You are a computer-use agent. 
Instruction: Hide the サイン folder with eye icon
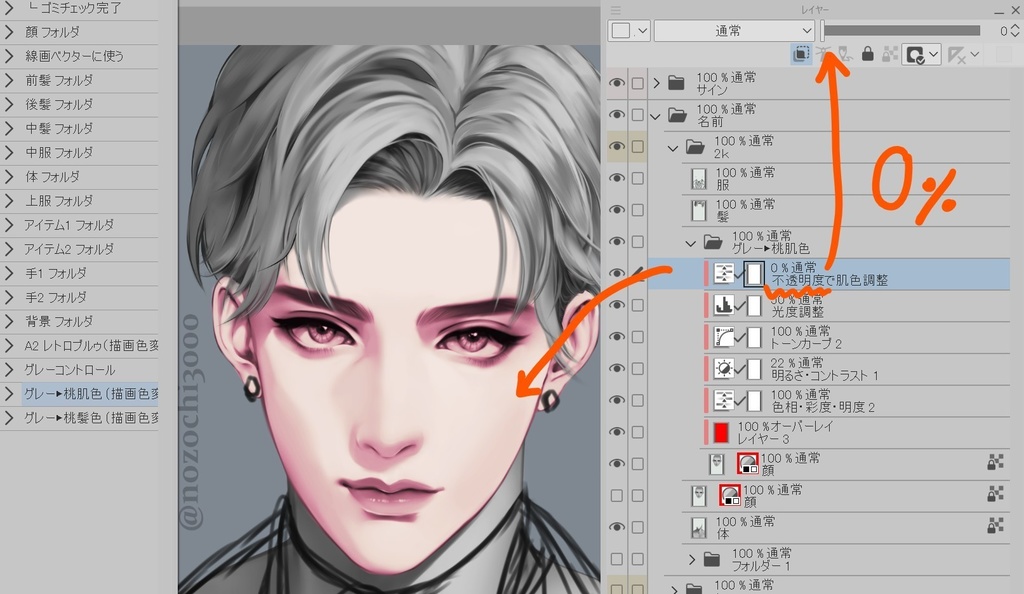coord(616,83)
